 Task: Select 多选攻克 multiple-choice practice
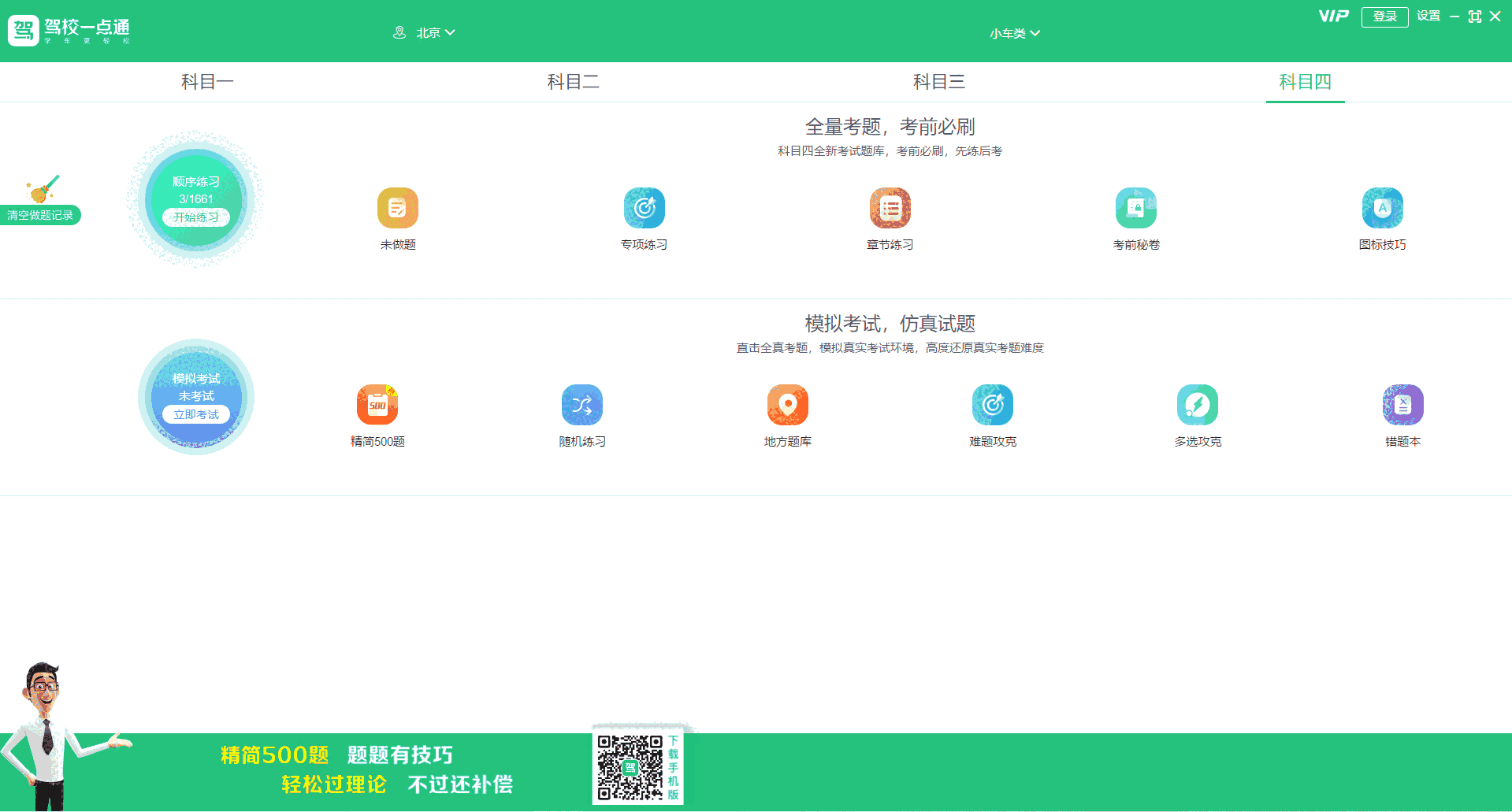coord(1197,405)
